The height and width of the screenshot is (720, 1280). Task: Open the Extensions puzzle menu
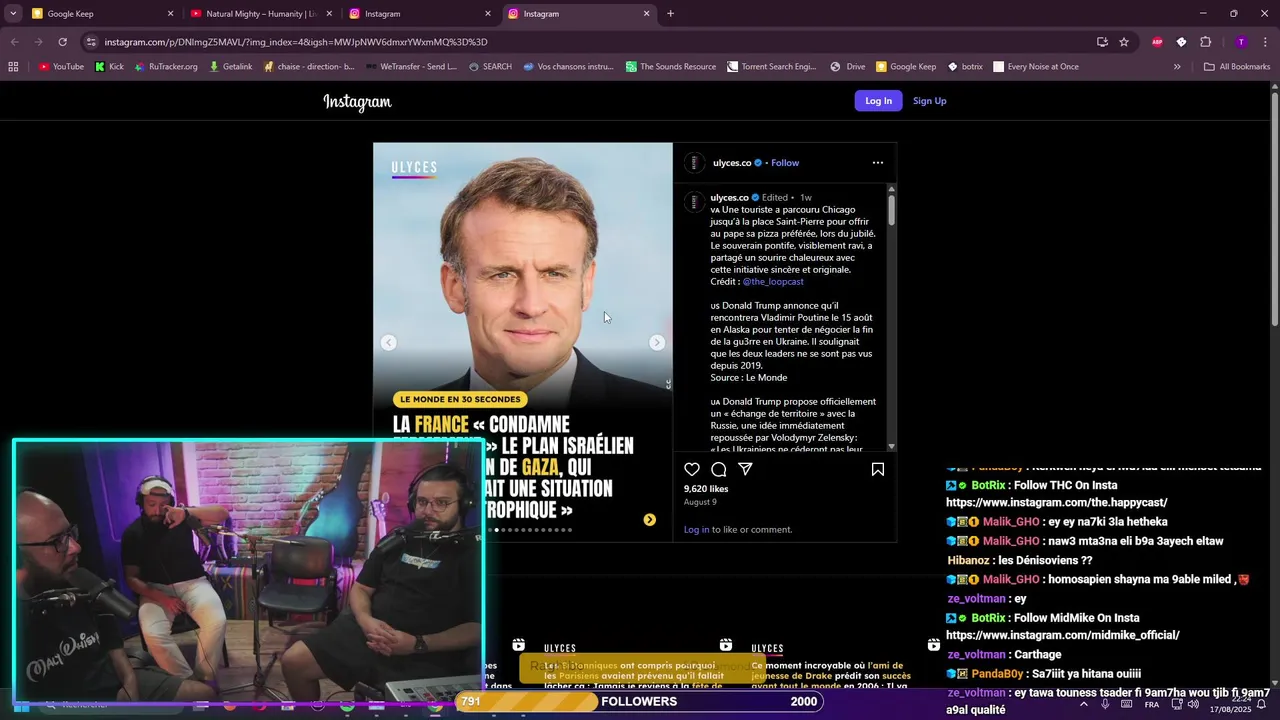point(1205,42)
